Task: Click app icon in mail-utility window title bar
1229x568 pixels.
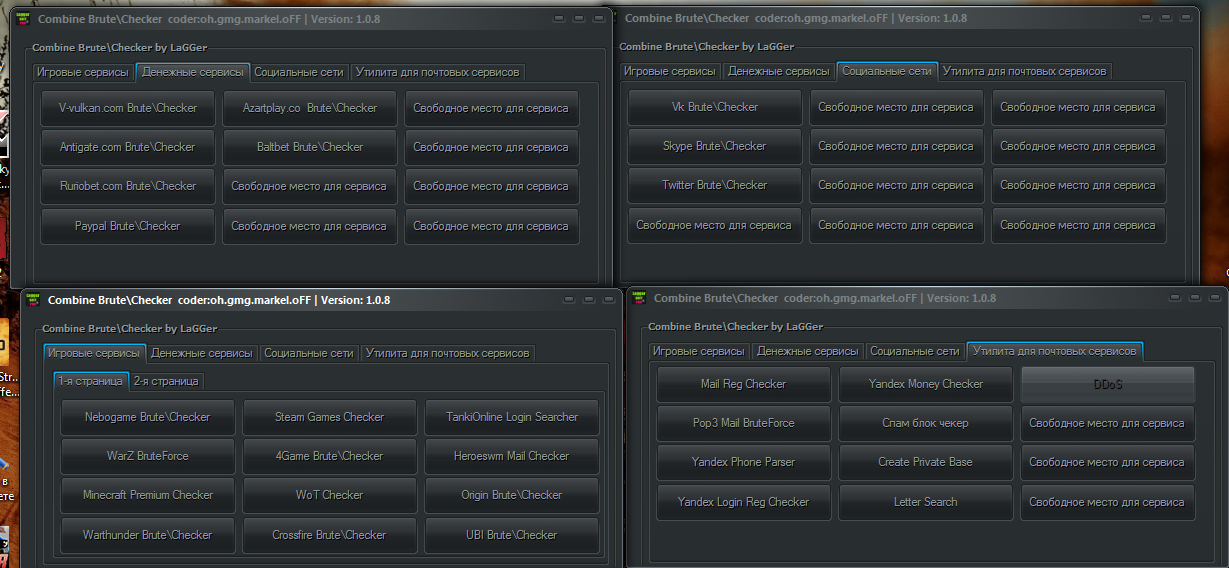Action: (x=637, y=298)
